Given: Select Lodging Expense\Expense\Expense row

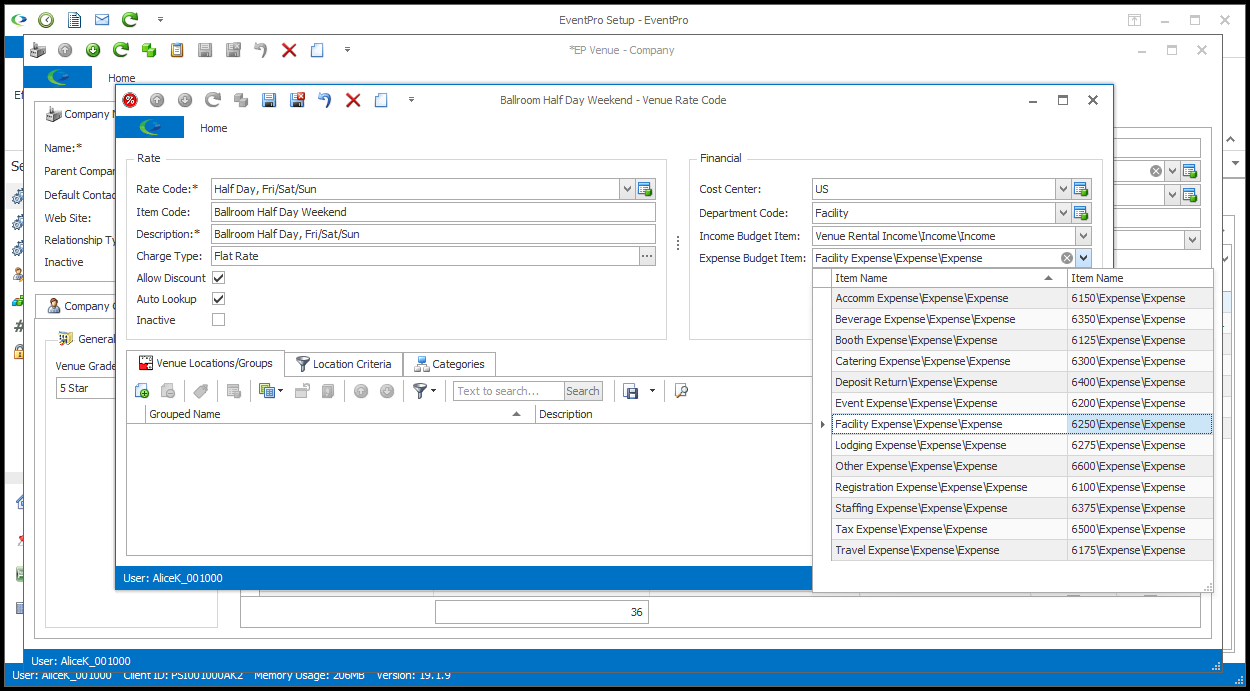Looking at the screenshot, I should click(x=1022, y=445).
